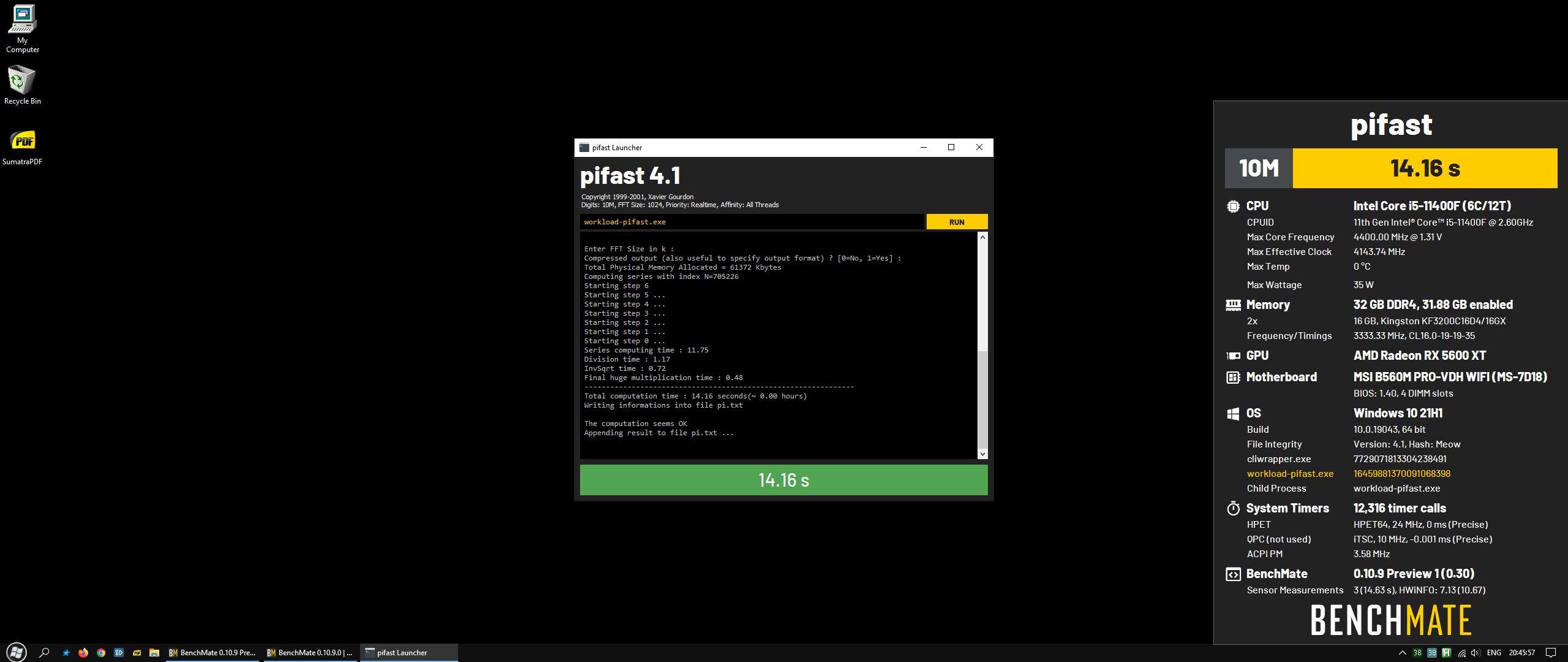Click the 10M digits badge
This screenshot has width=1568, height=662.
tap(1259, 168)
